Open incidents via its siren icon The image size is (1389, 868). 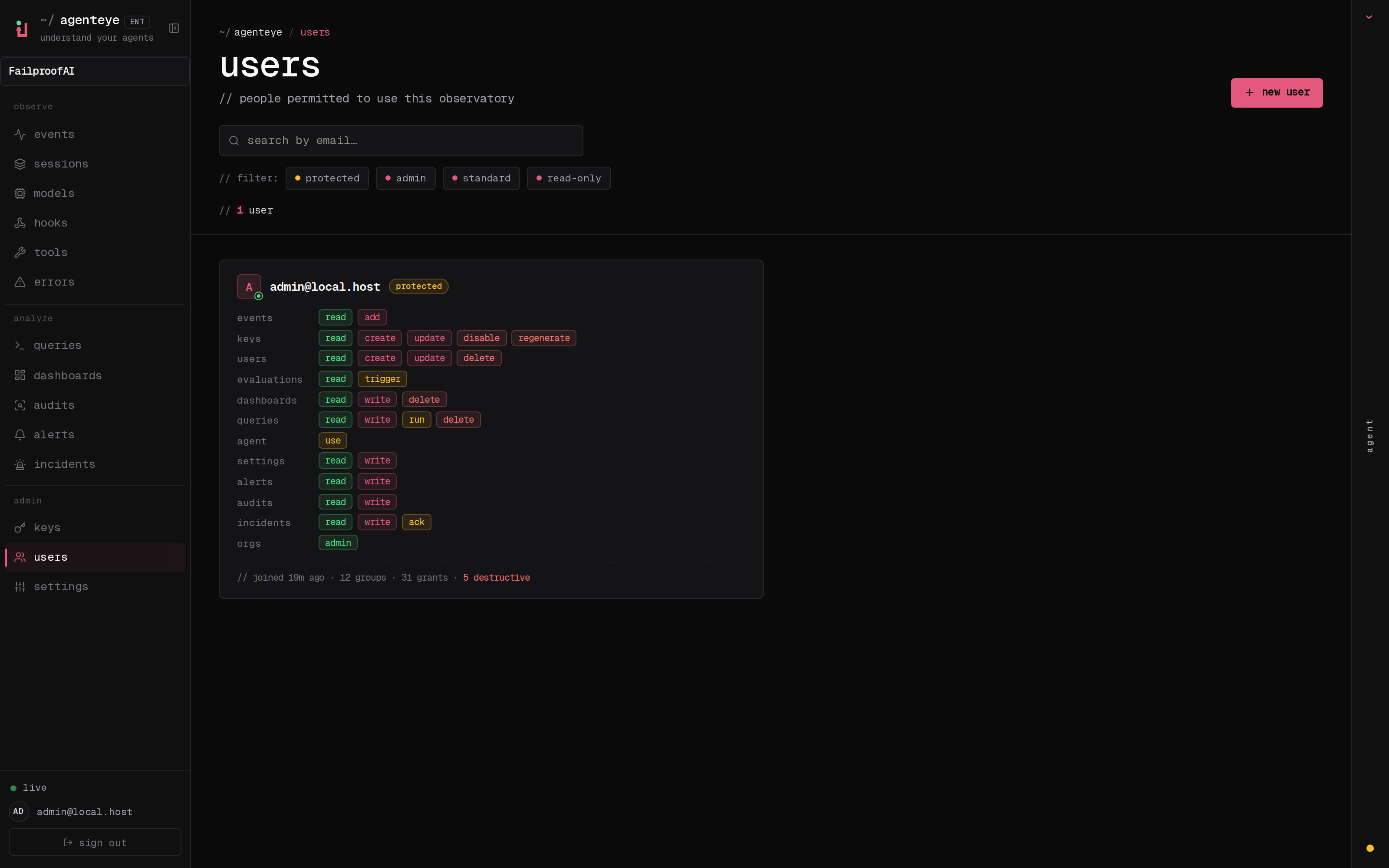tap(20, 464)
